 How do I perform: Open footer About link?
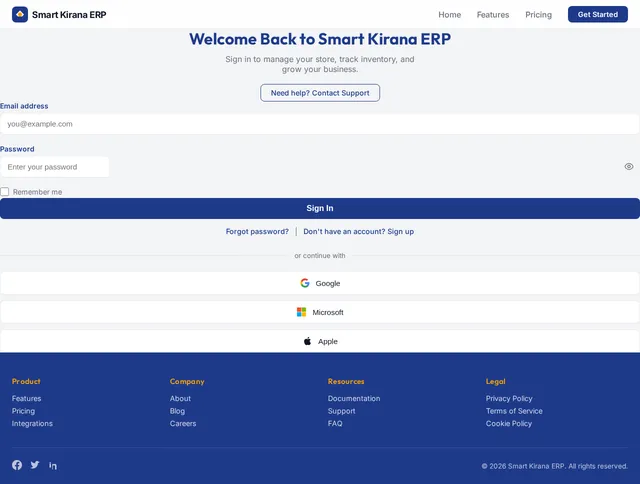pos(180,398)
